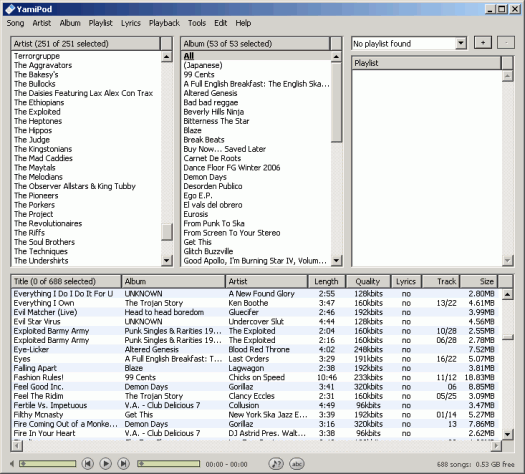Viewport: 525px width, 474px height.
Task: Select song Fashion Rules!
Action: tap(255, 377)
